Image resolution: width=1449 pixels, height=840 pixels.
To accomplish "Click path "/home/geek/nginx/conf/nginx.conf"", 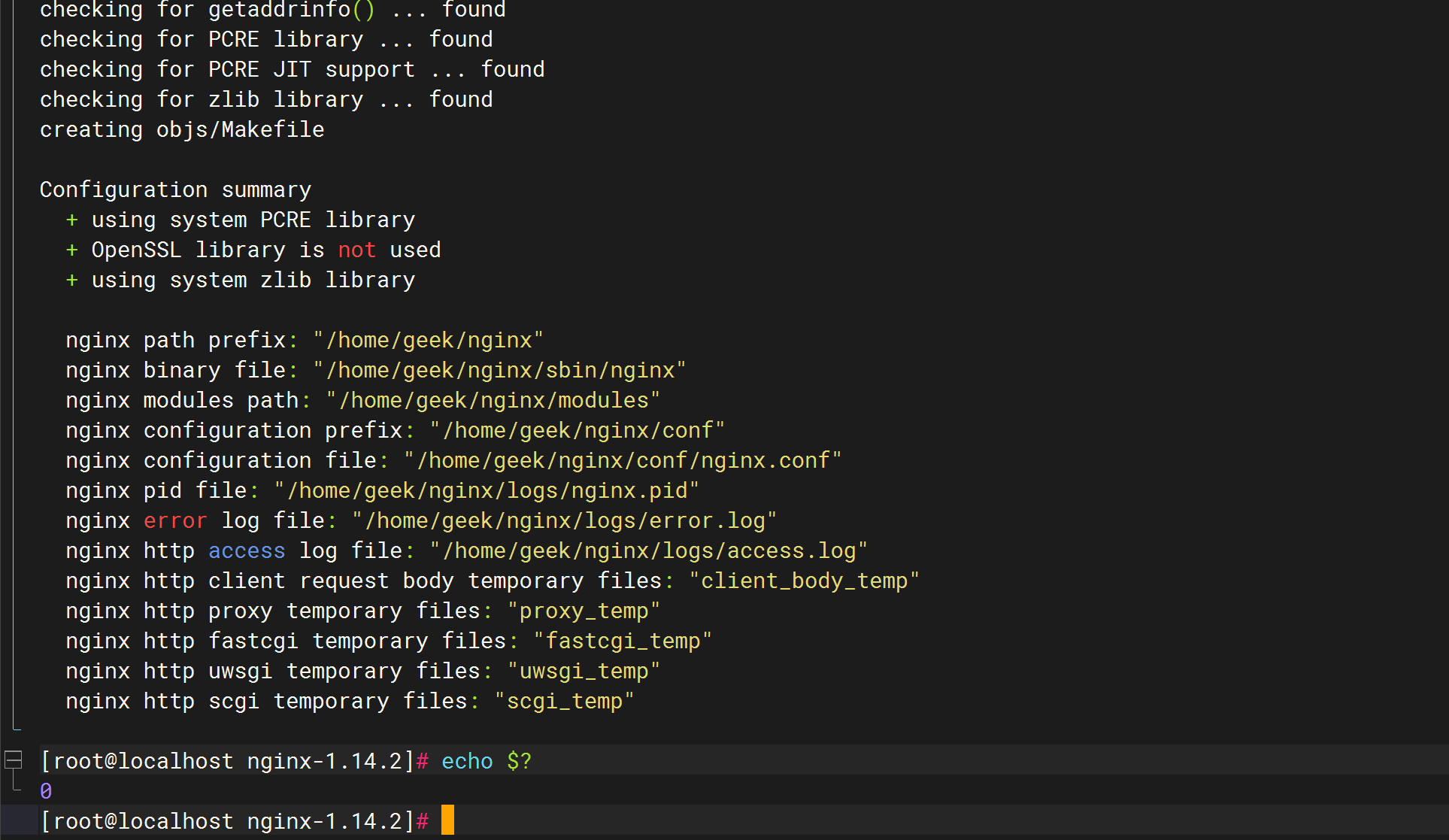I will click(623, 460).
